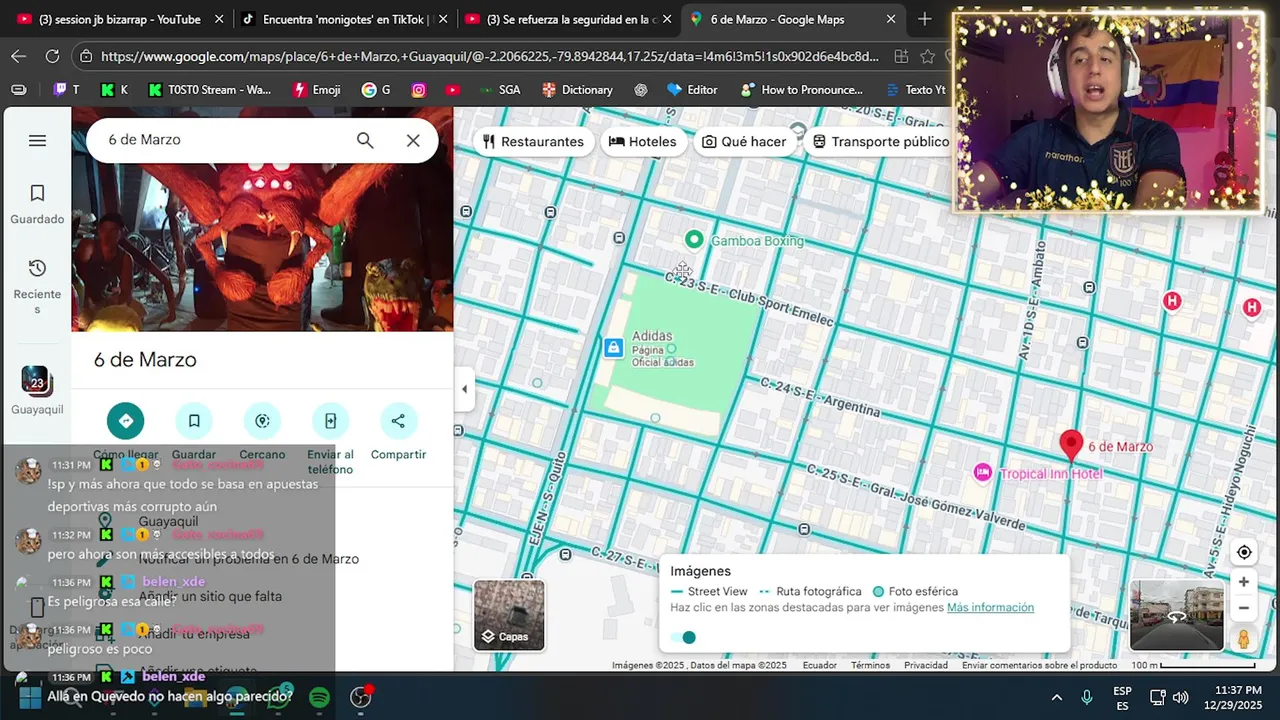The width and height of the screenshot is (1280, 720).
Task: Select the '6 de Marzo - Google Maps' tab
Action: pyautogui.click(x=793, y=20)
